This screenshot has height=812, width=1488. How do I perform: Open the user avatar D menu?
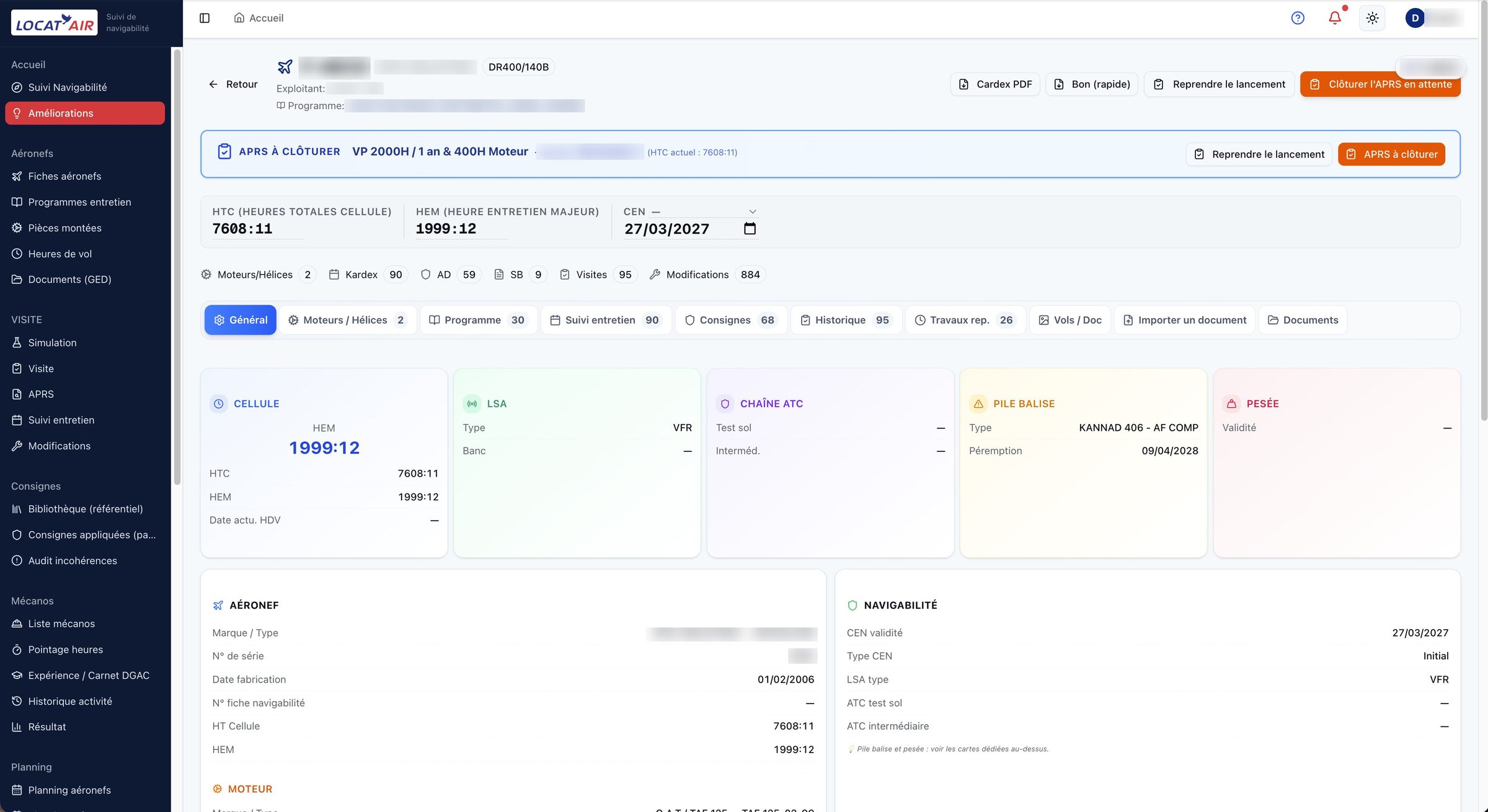pos(1415,18)
